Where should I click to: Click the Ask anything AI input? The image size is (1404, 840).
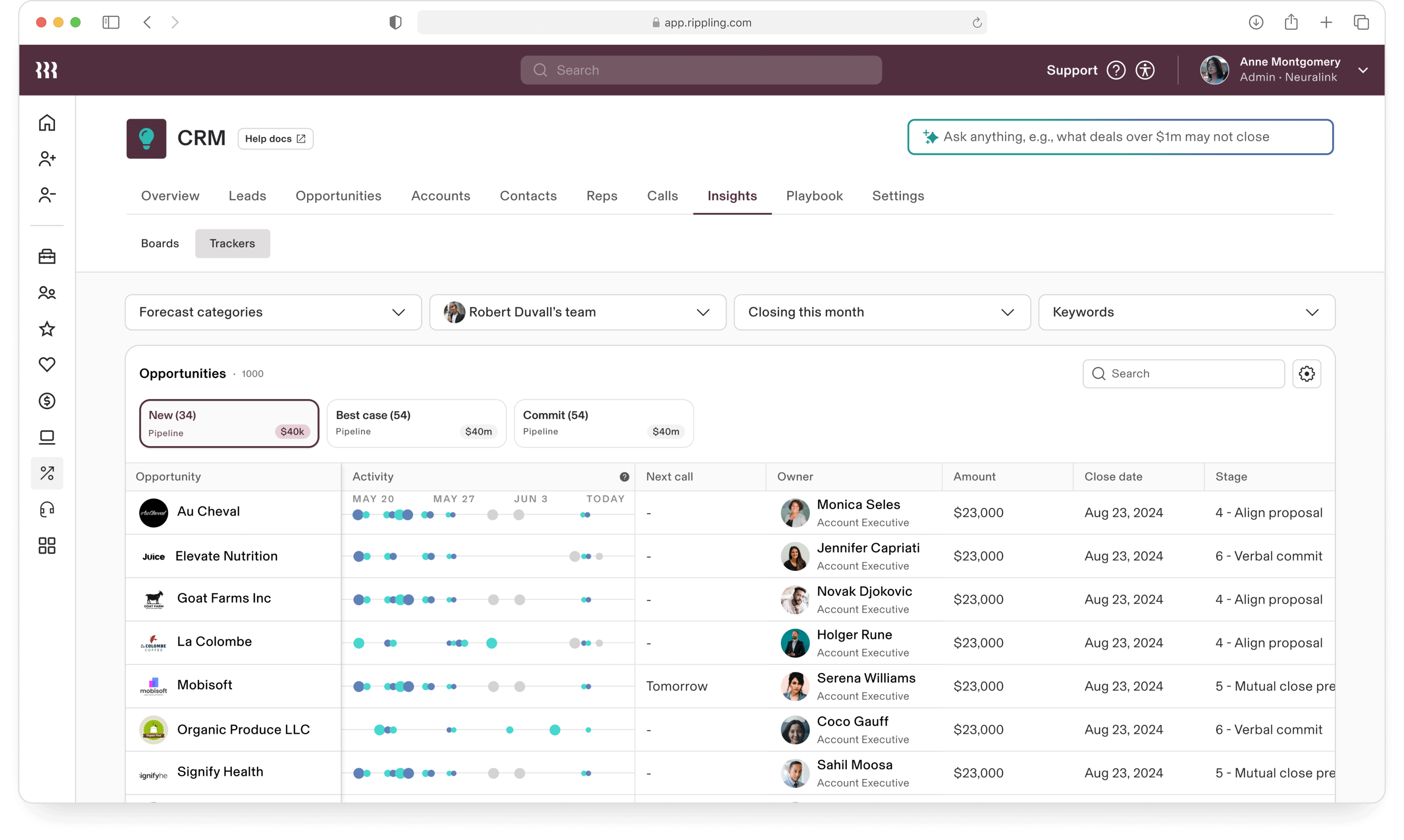tap(1120, 137)
